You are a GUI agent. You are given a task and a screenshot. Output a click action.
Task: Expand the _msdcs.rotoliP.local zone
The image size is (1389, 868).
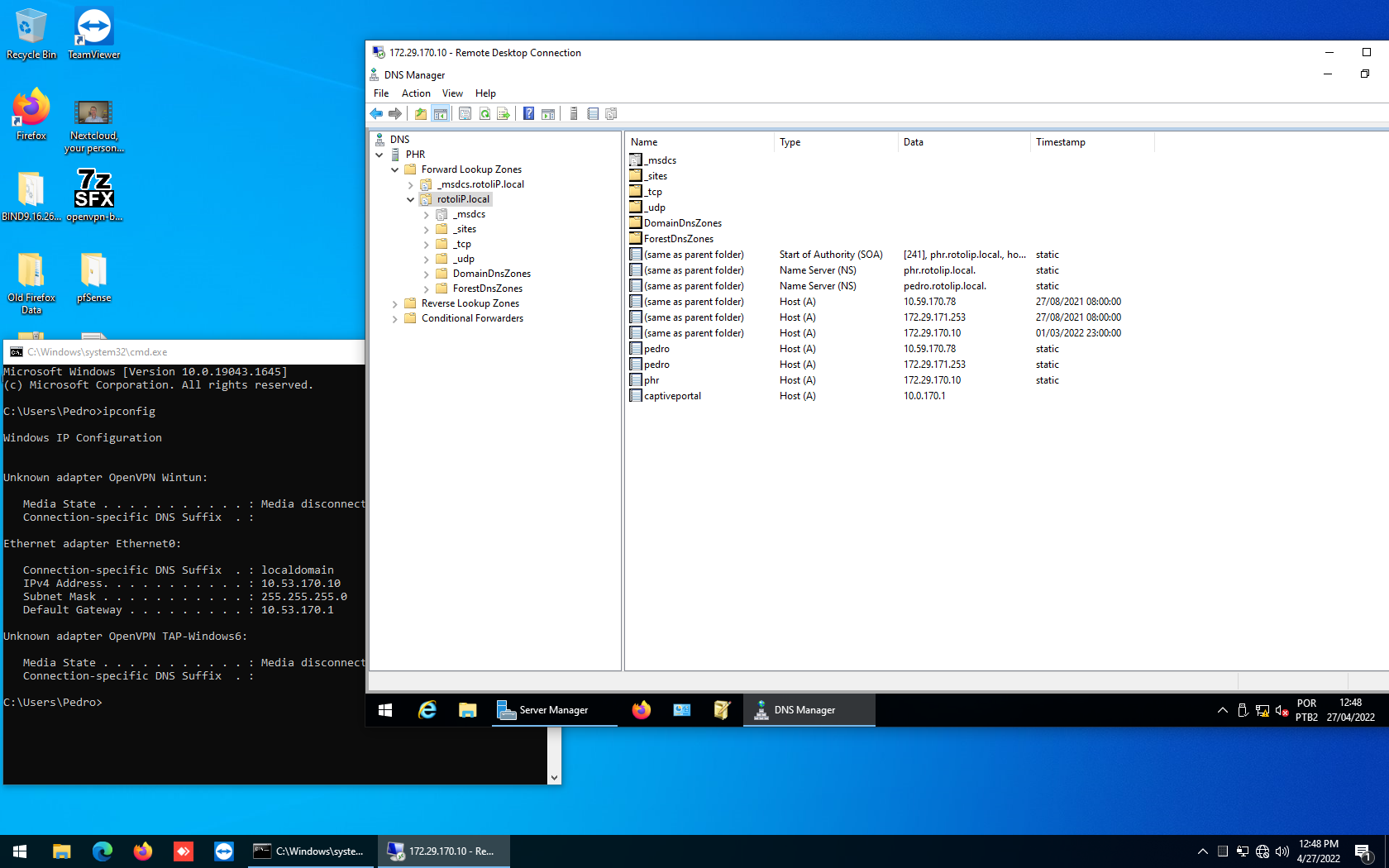tap(410, 184)
